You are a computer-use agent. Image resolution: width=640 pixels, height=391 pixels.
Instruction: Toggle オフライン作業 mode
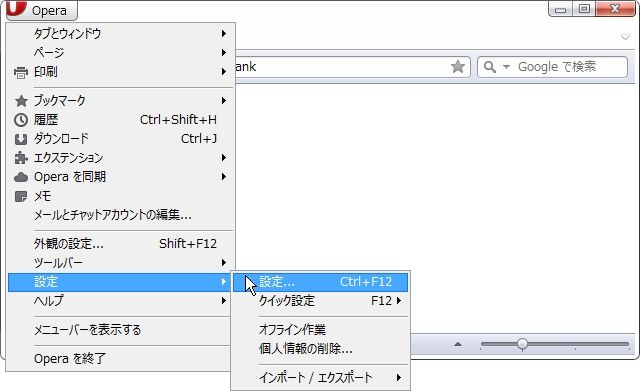320,330
